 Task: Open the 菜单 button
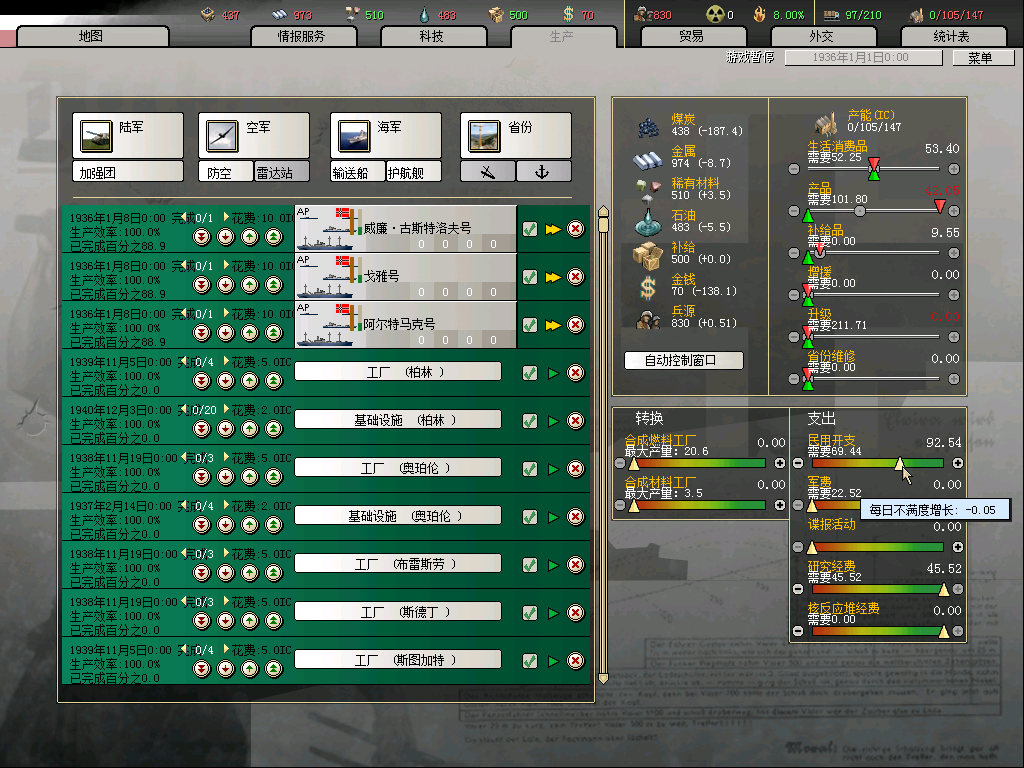point(983,57)
